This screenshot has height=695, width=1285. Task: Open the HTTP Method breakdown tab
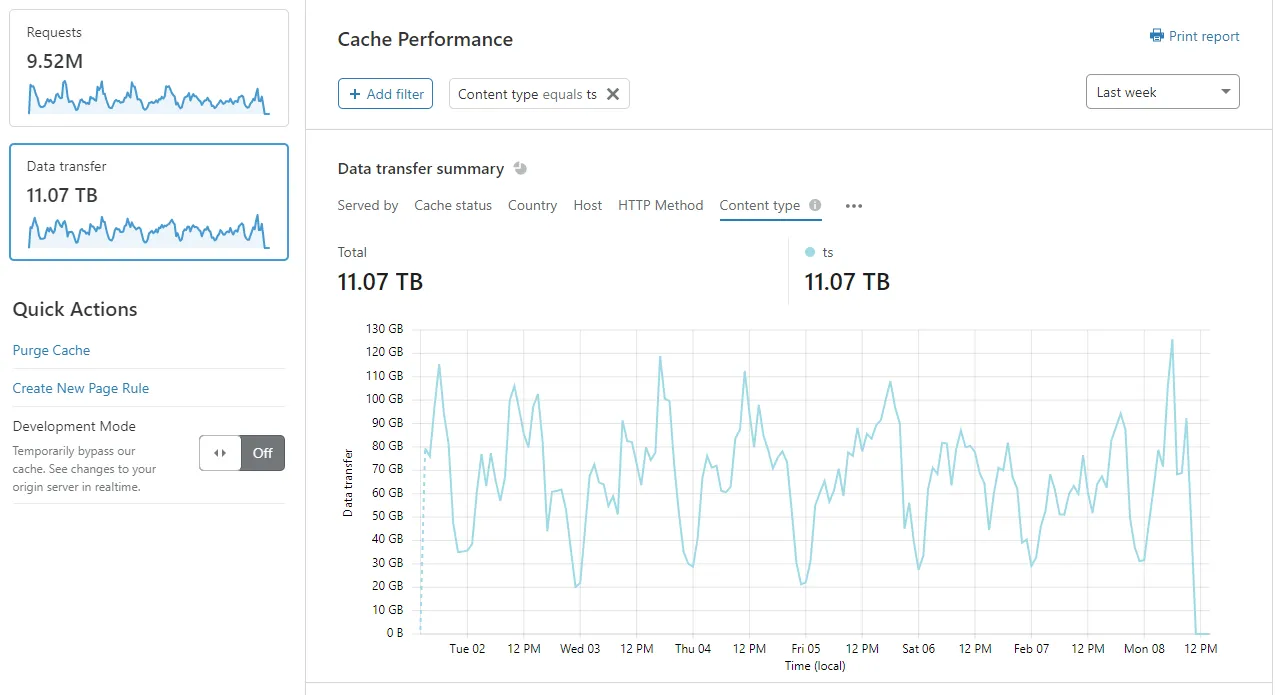tap(660, 205)
